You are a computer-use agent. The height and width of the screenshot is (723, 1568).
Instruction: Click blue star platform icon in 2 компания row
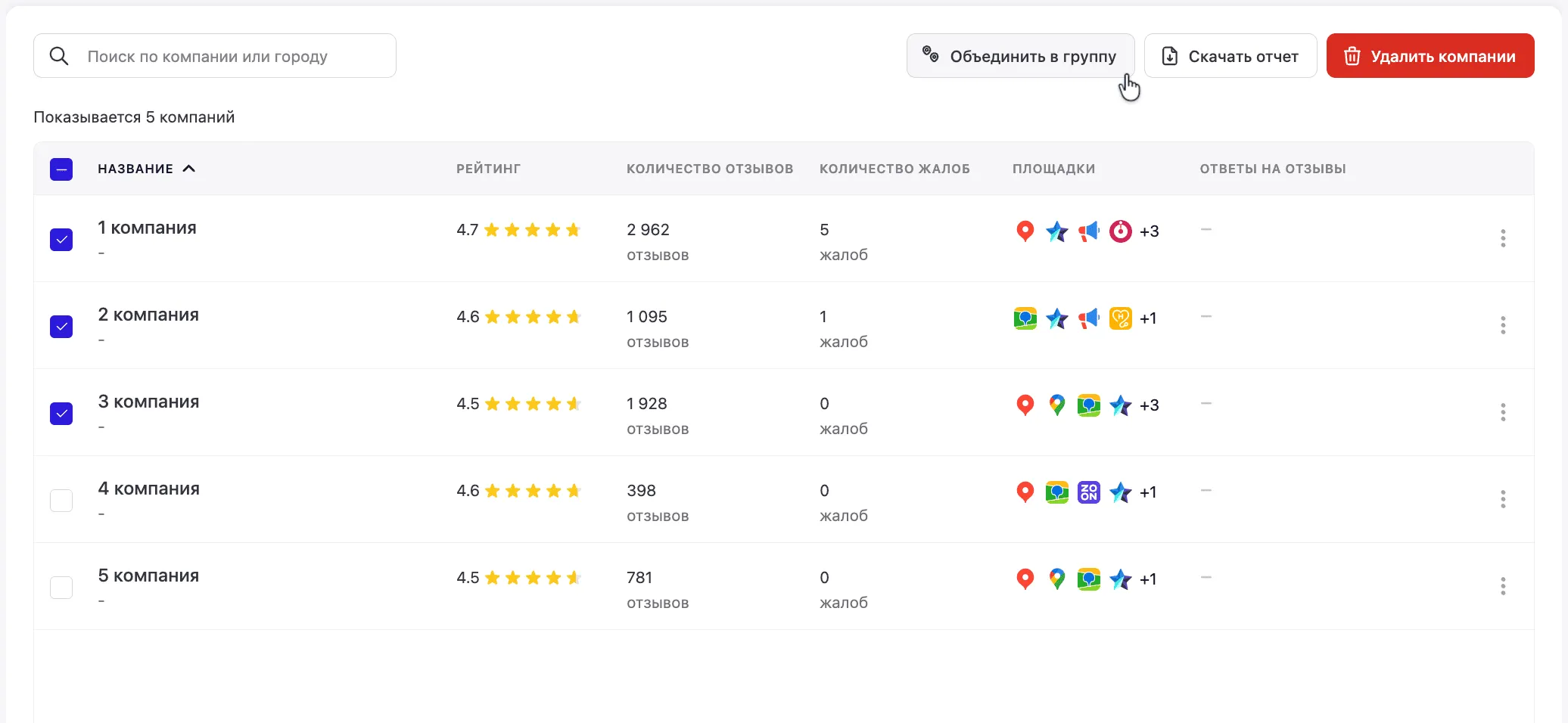[x=1056, y=318]
